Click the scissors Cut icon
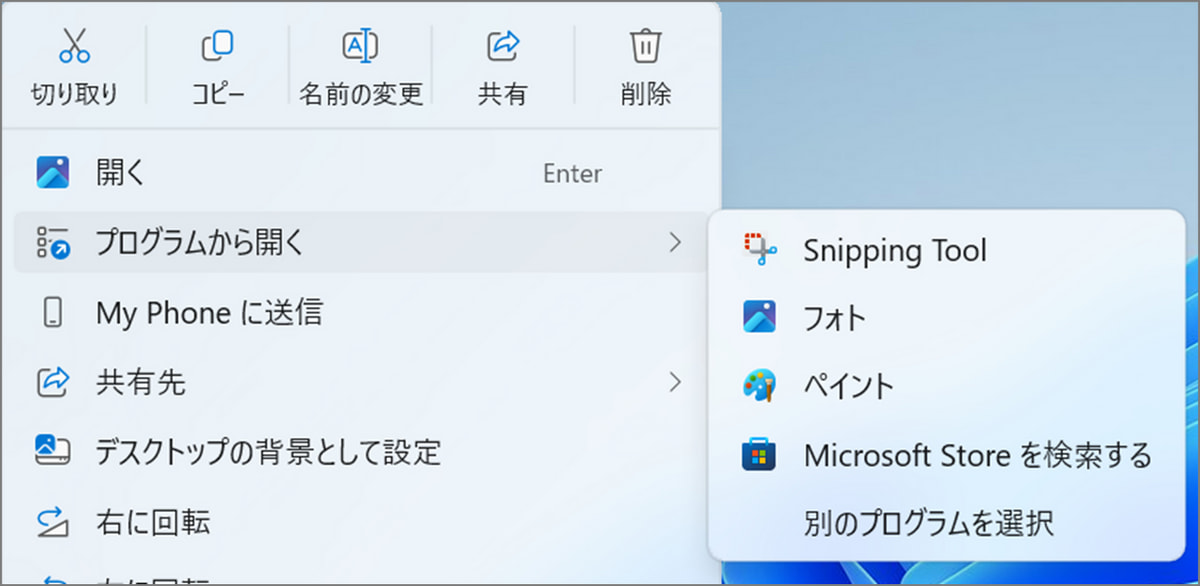The width and height of the screenshot is (1200, 586). click(x=74, y=46)
